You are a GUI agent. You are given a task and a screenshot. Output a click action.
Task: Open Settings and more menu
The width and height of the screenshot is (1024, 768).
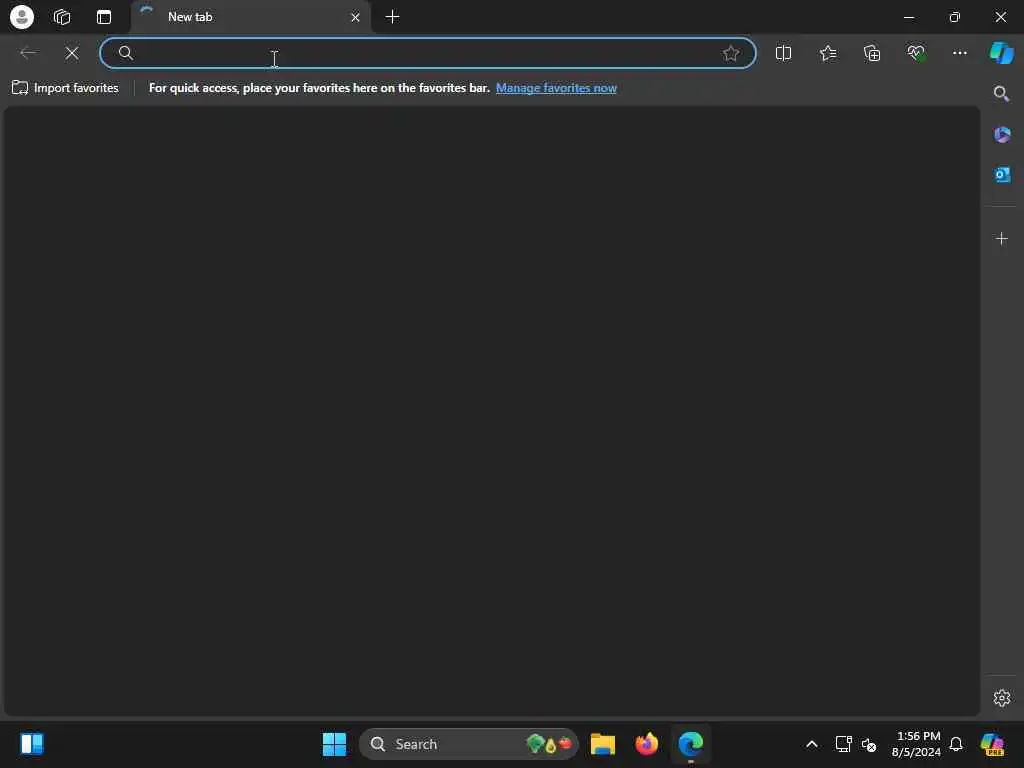click(959, 53)
